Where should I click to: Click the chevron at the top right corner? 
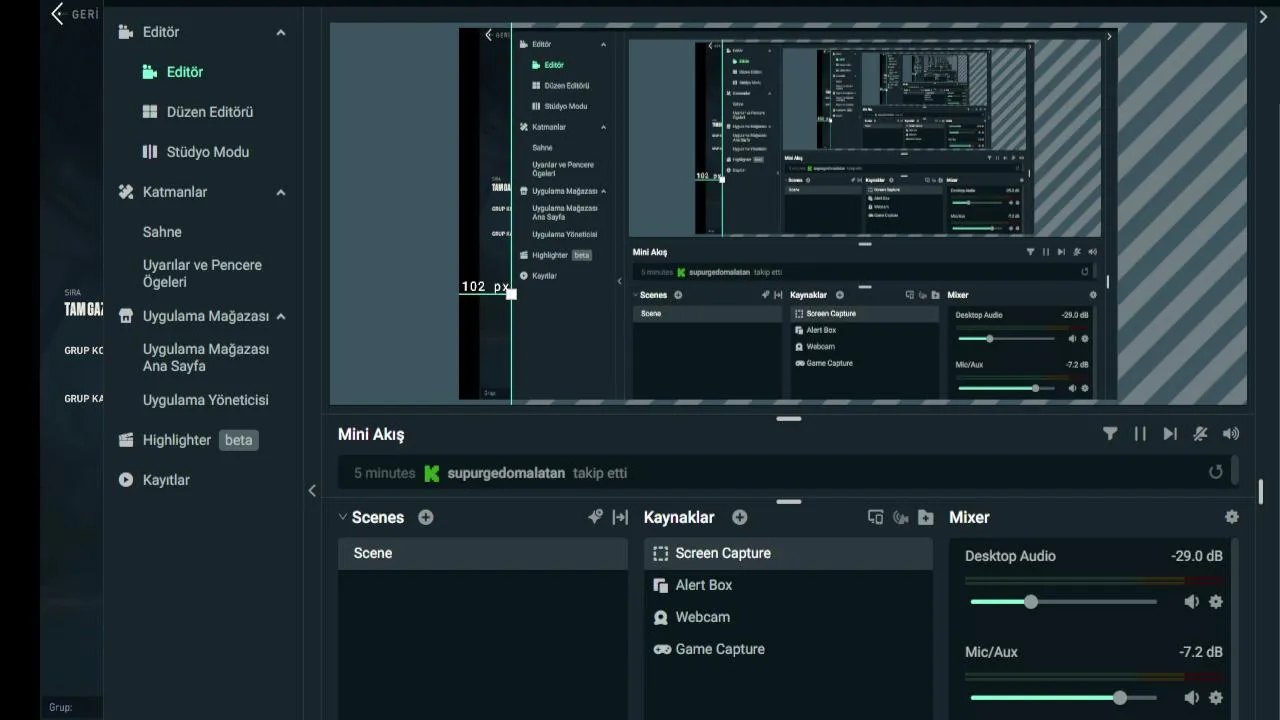[1264, 15]
